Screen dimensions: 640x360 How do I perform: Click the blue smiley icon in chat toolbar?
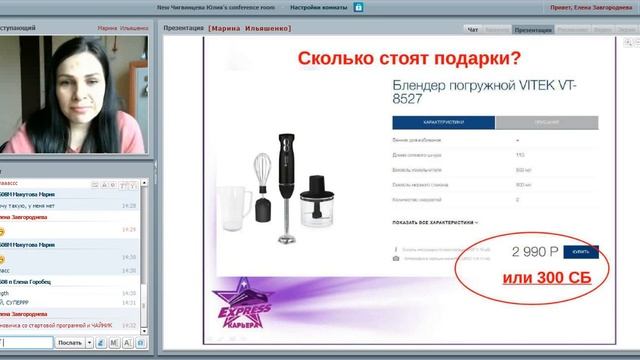coord(141,343)
